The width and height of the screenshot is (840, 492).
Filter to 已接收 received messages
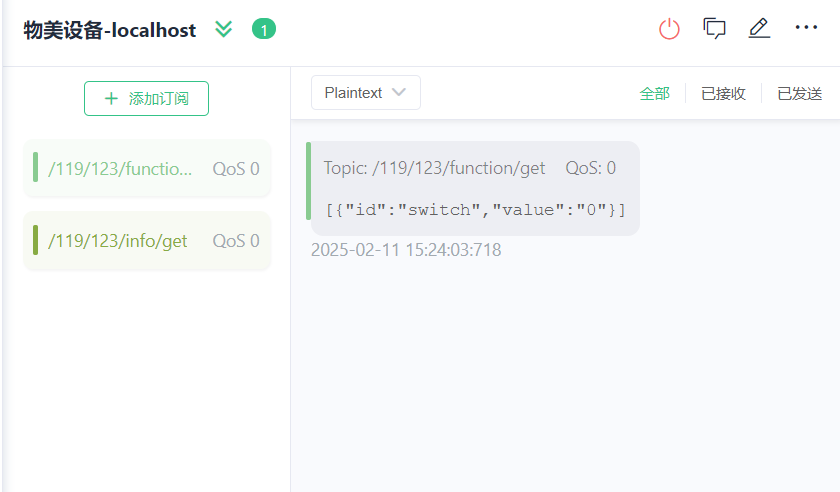723,94
